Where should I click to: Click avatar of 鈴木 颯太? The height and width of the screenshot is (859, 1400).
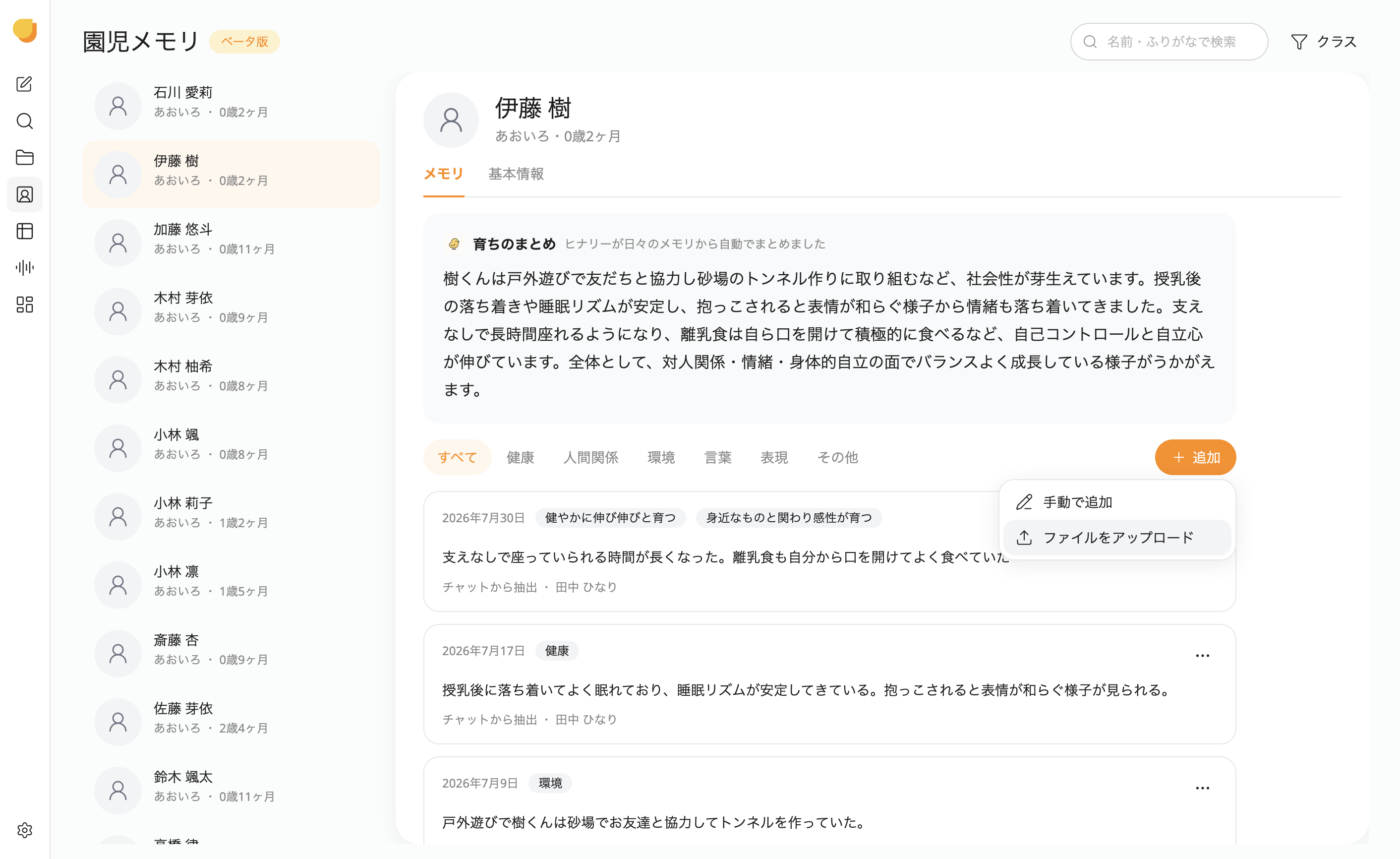pyautogui.click(x=117, y=791)
